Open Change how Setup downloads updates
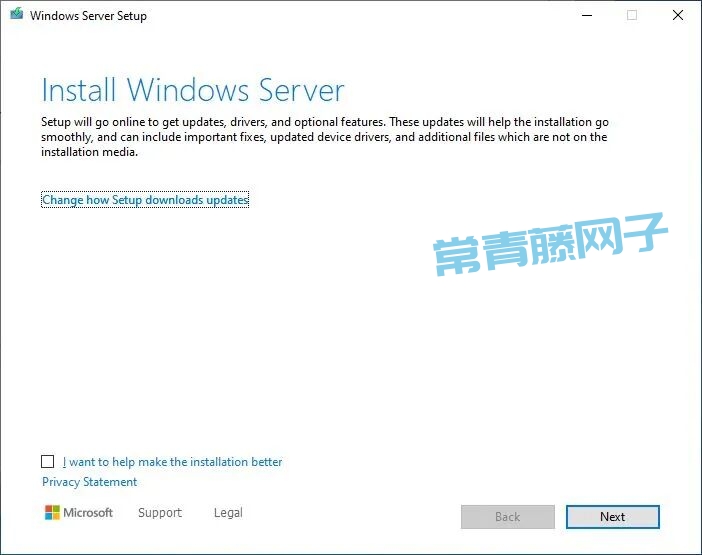This screenshot has height=555, width=702. click(145, 200)
